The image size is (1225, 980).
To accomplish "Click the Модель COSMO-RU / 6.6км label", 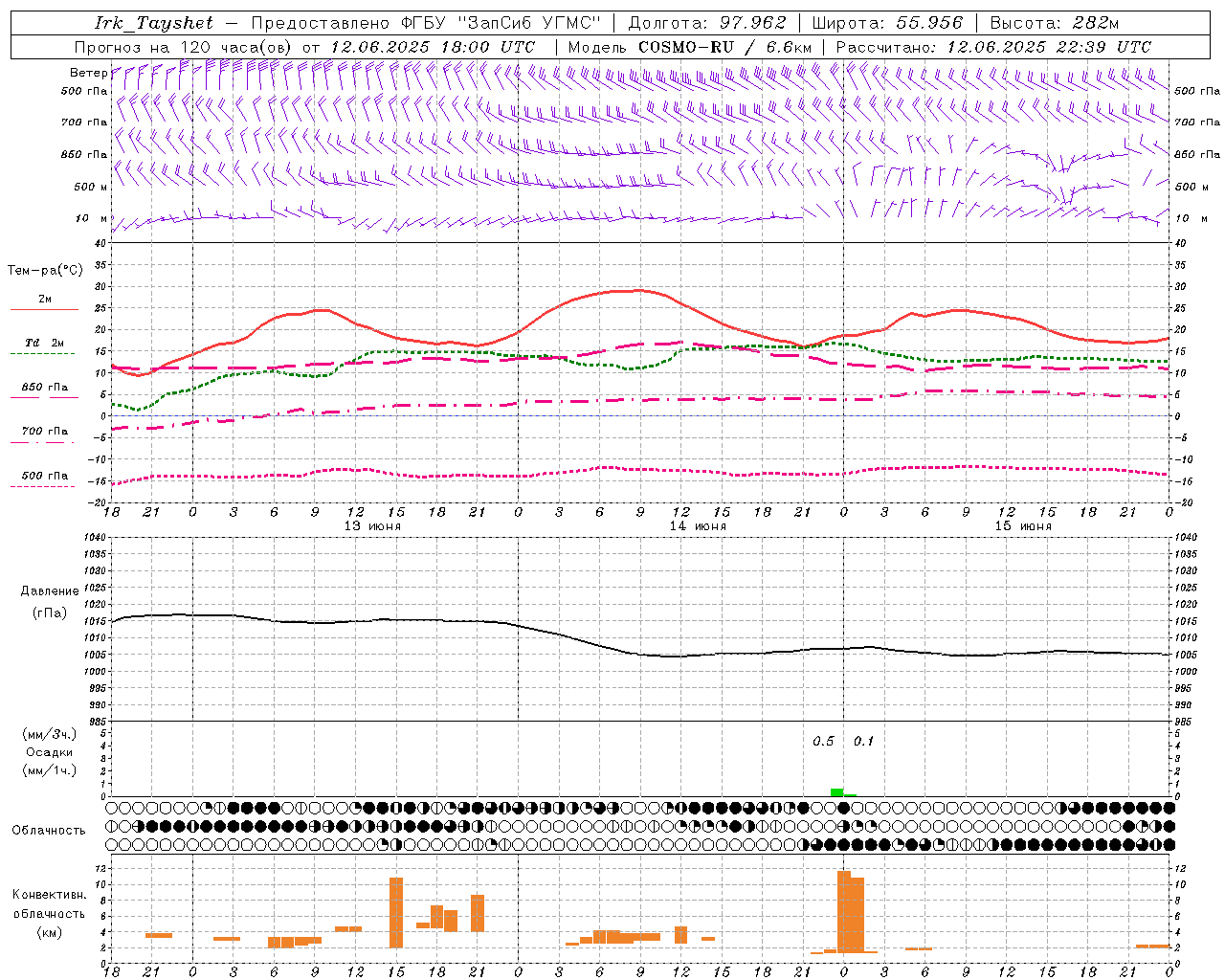I will pyautogui.click(x=689, y=47).
